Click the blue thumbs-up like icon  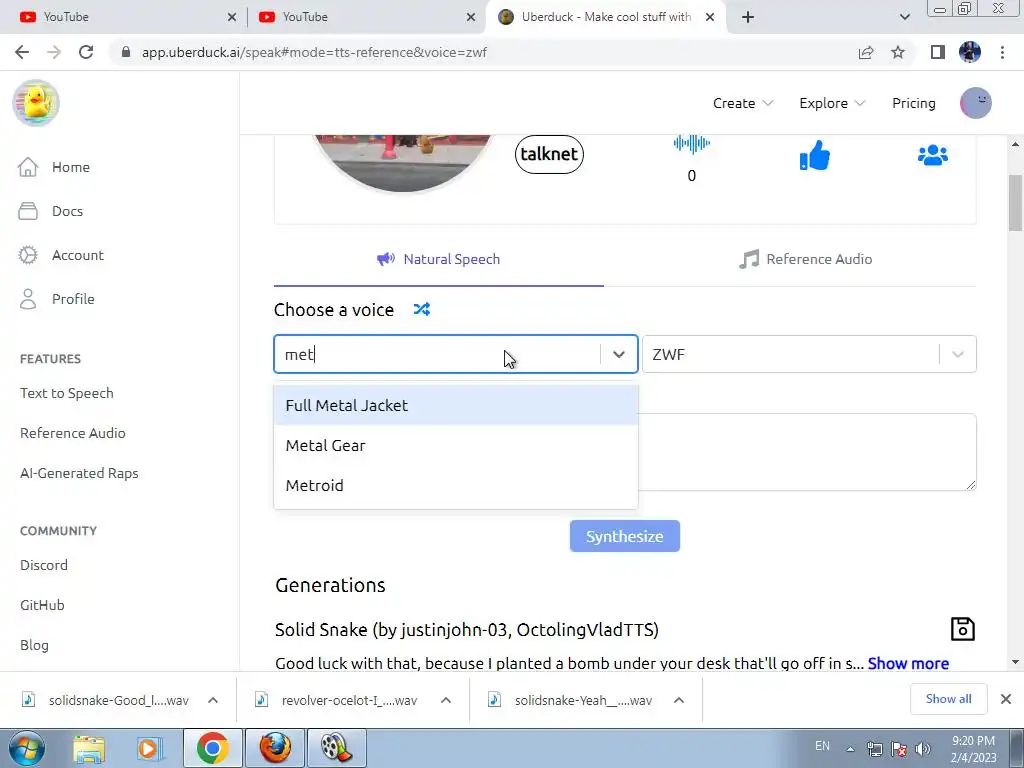(814, 156)
